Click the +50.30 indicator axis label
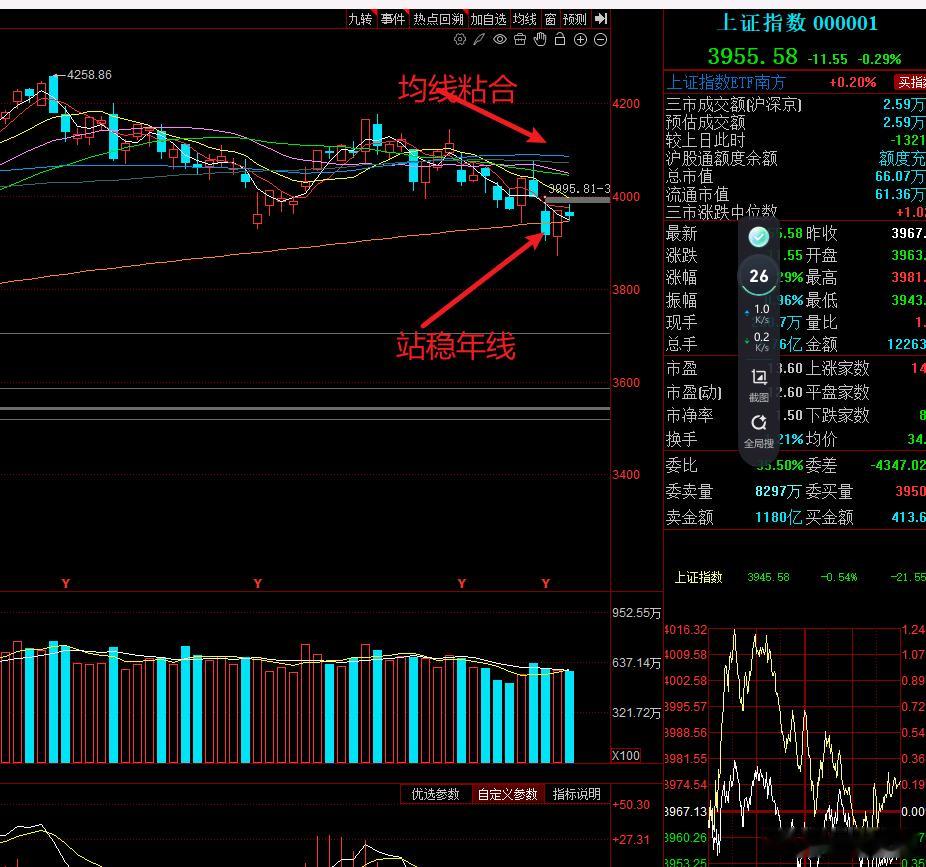926x867 pixels. tap(631, 804)
